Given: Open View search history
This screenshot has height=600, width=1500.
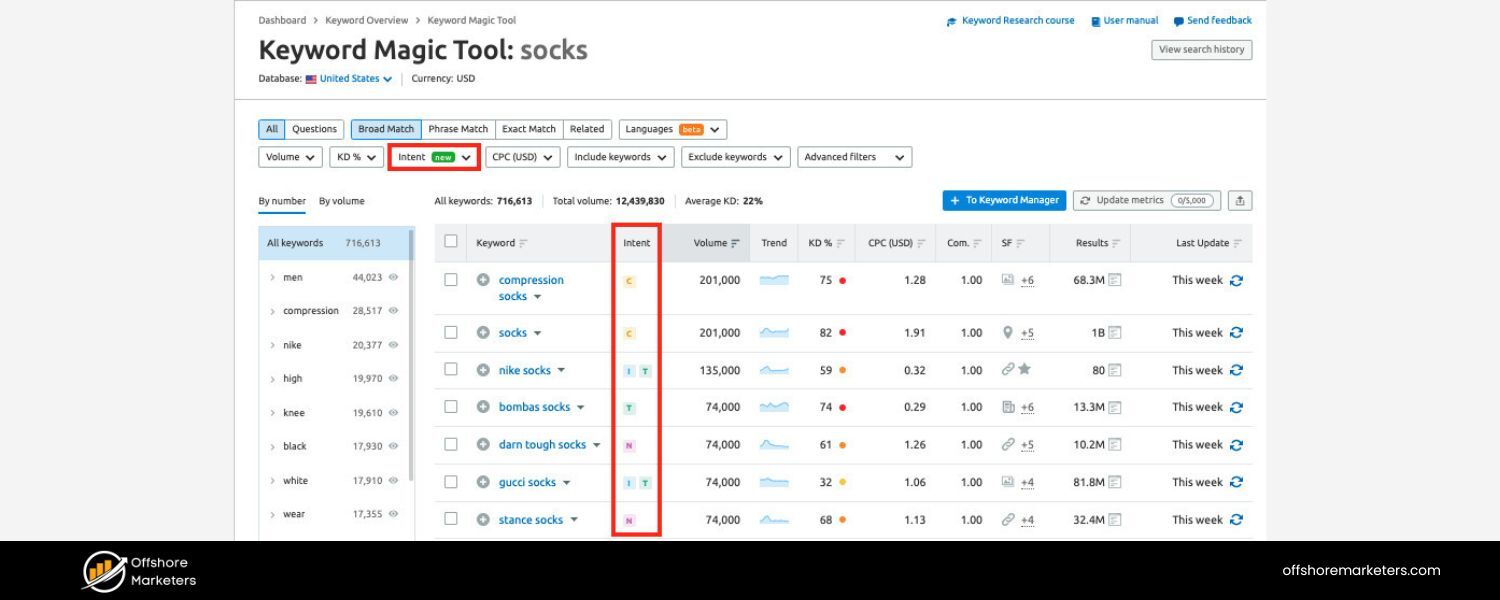Looking at the screenshot, I should click(x=1201, y=49).
